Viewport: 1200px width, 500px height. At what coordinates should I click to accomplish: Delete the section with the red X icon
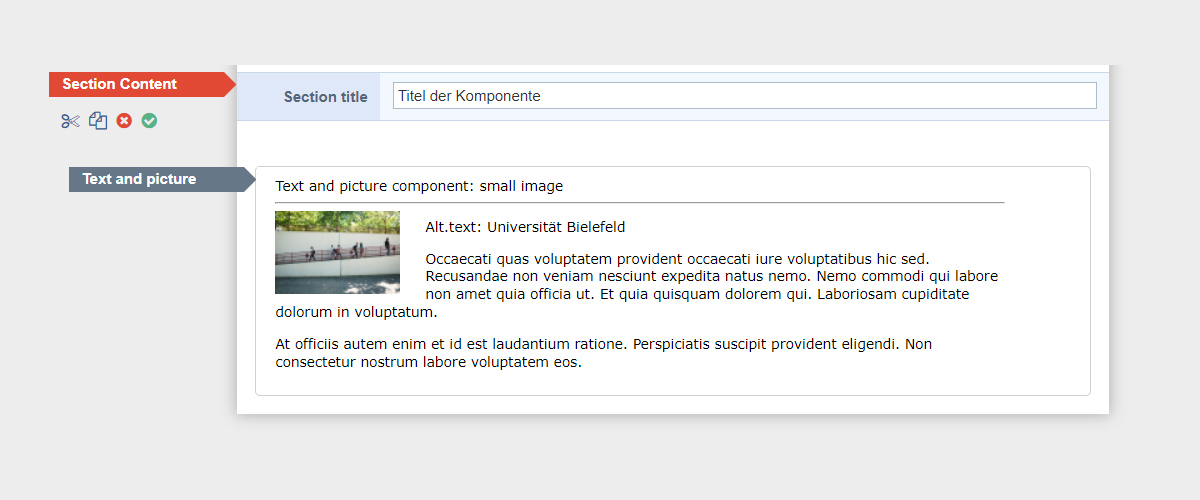(124, 121)
